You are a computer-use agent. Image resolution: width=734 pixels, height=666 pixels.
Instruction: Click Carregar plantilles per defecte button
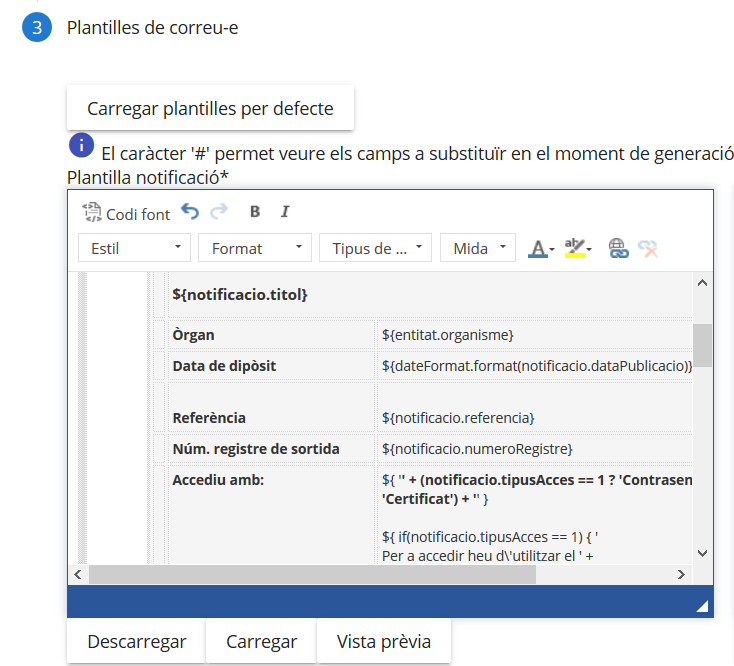pos(210,108)
